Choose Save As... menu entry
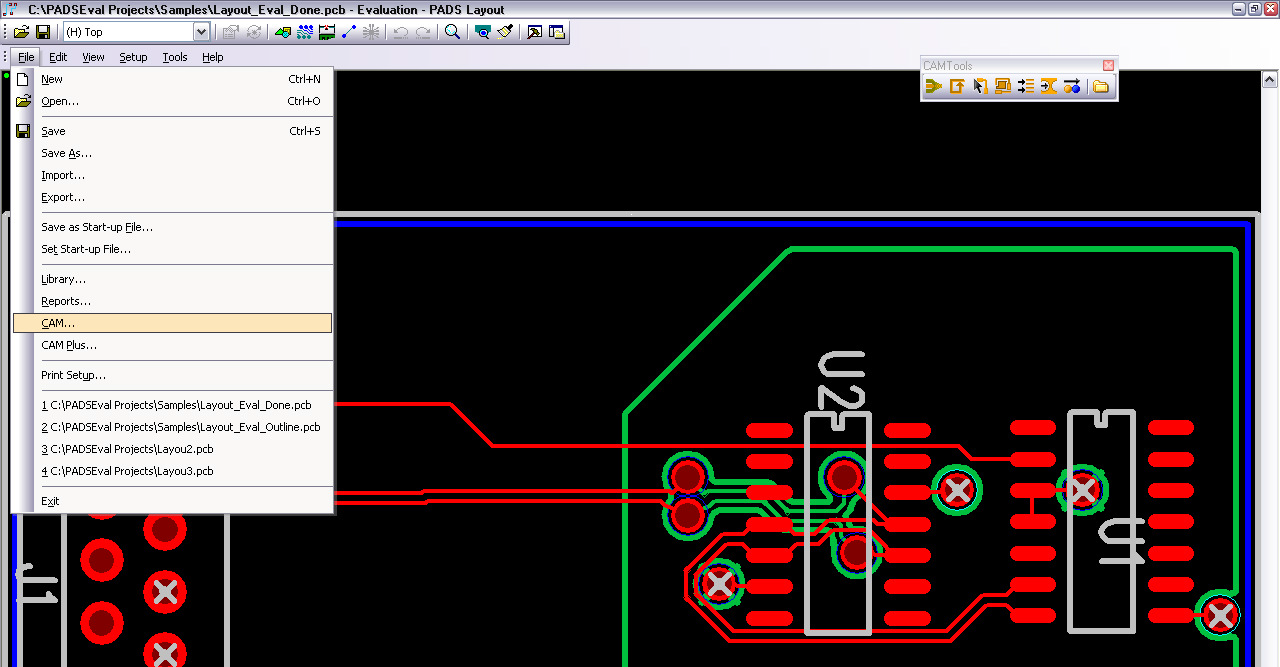 coord(172,153)
